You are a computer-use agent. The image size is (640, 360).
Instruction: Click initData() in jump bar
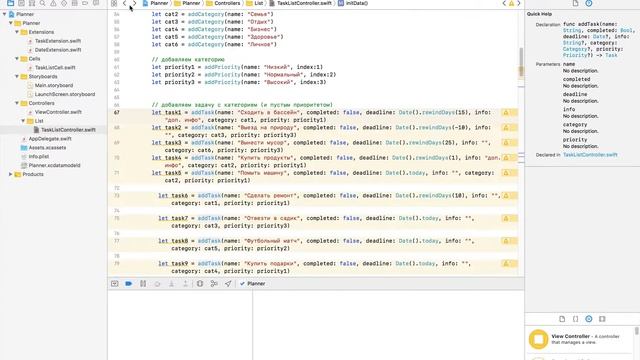(x=353, y=3)
